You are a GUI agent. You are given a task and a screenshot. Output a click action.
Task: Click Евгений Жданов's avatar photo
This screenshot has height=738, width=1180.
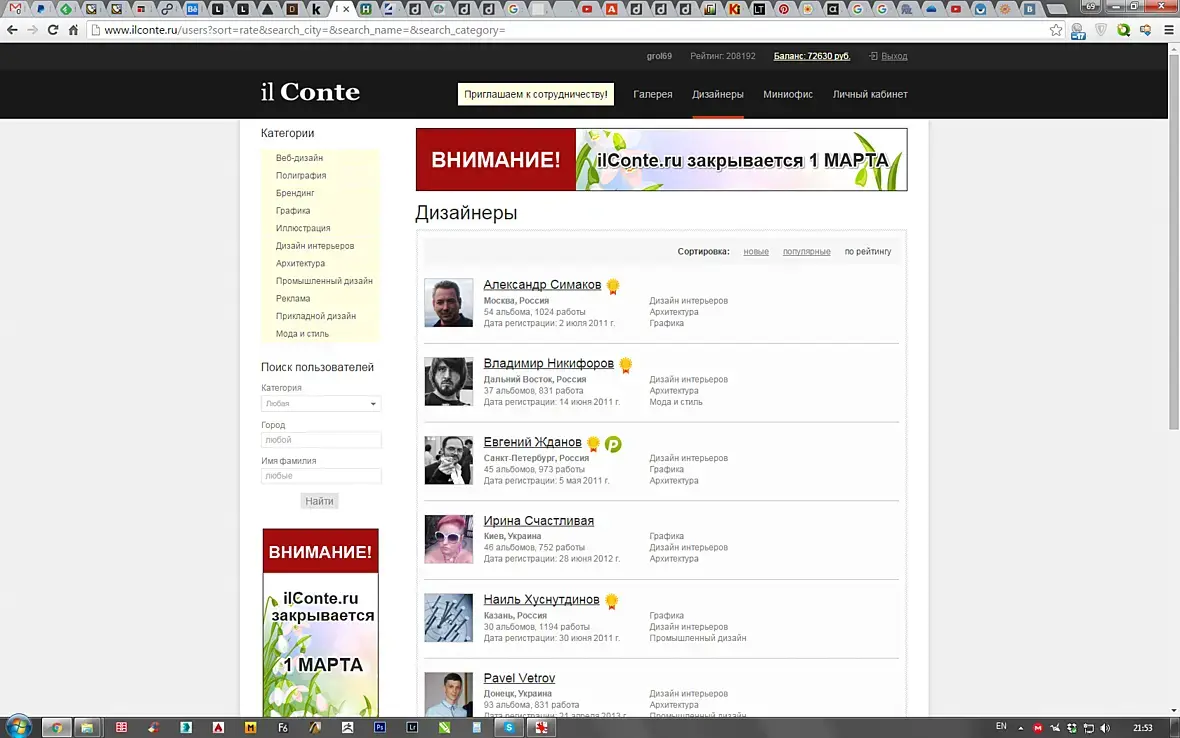(449, 460)
